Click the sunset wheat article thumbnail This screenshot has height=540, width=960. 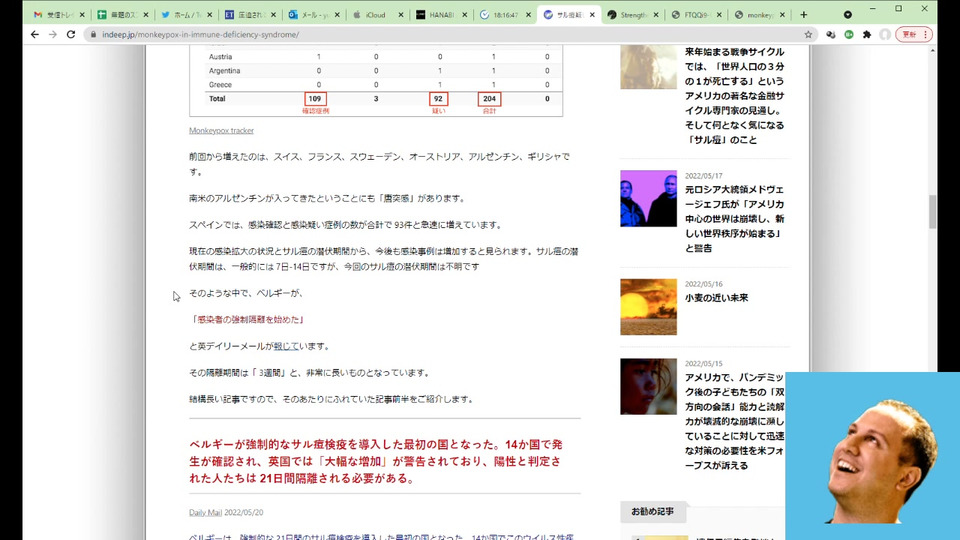click(x=648, y=307)
